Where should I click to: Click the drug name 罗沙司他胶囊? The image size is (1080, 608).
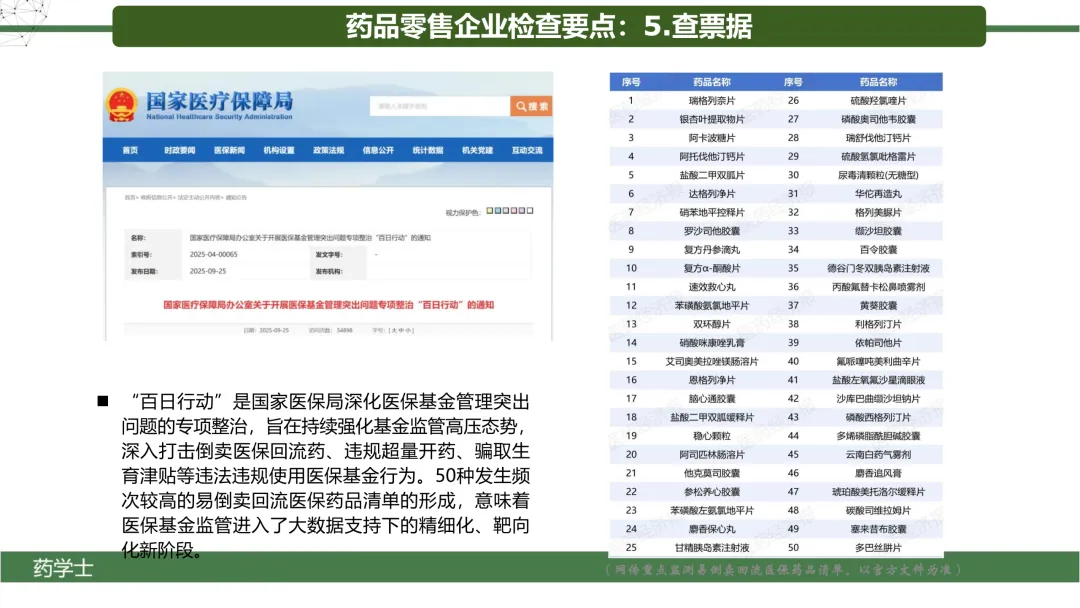tap(712, 231)
